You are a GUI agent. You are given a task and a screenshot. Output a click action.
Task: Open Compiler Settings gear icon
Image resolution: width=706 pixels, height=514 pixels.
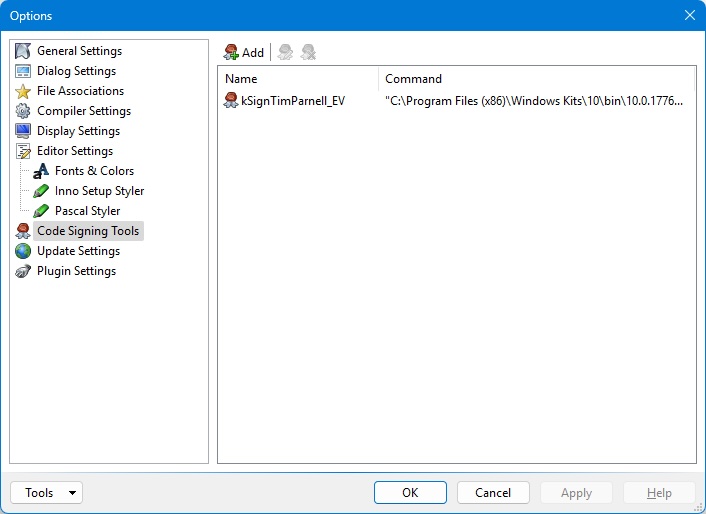click(23, 111)
